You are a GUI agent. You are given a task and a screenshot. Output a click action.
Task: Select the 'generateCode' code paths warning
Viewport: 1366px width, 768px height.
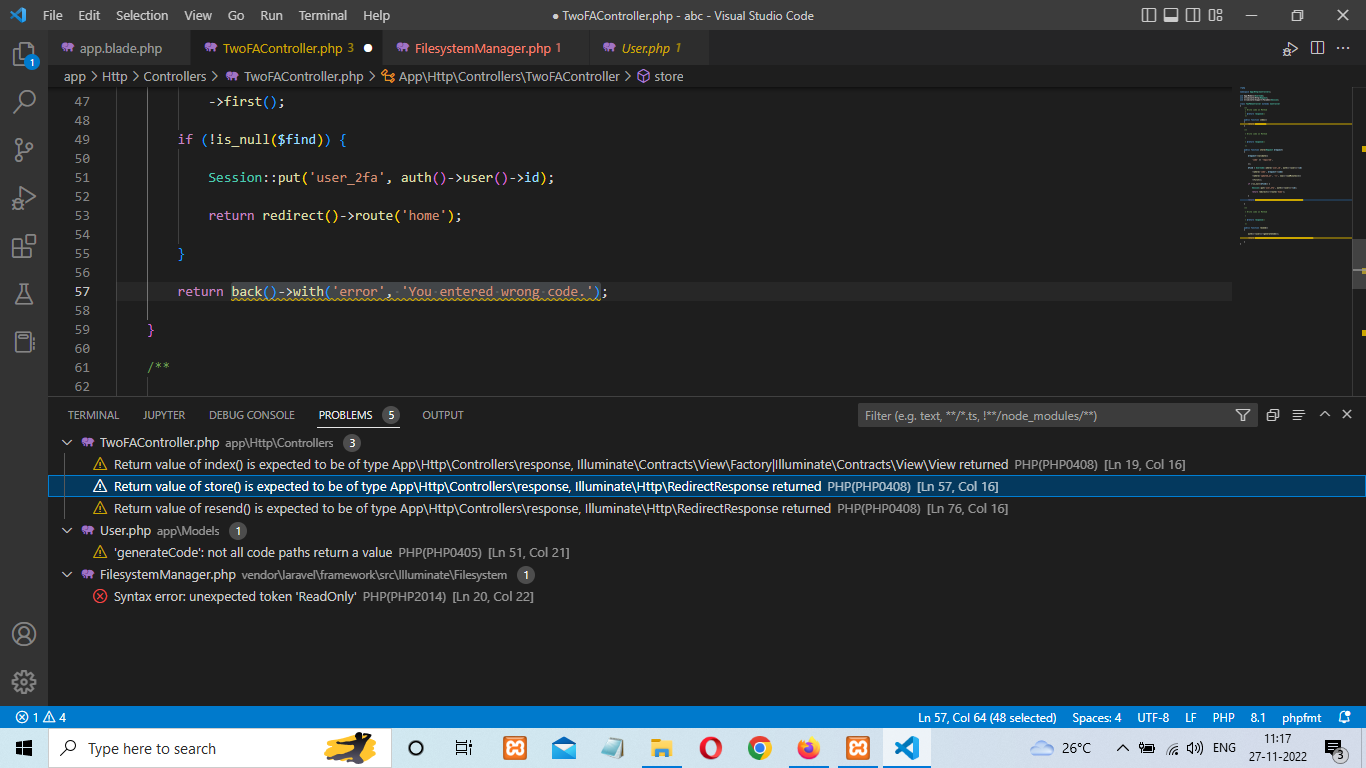point(706,553)
